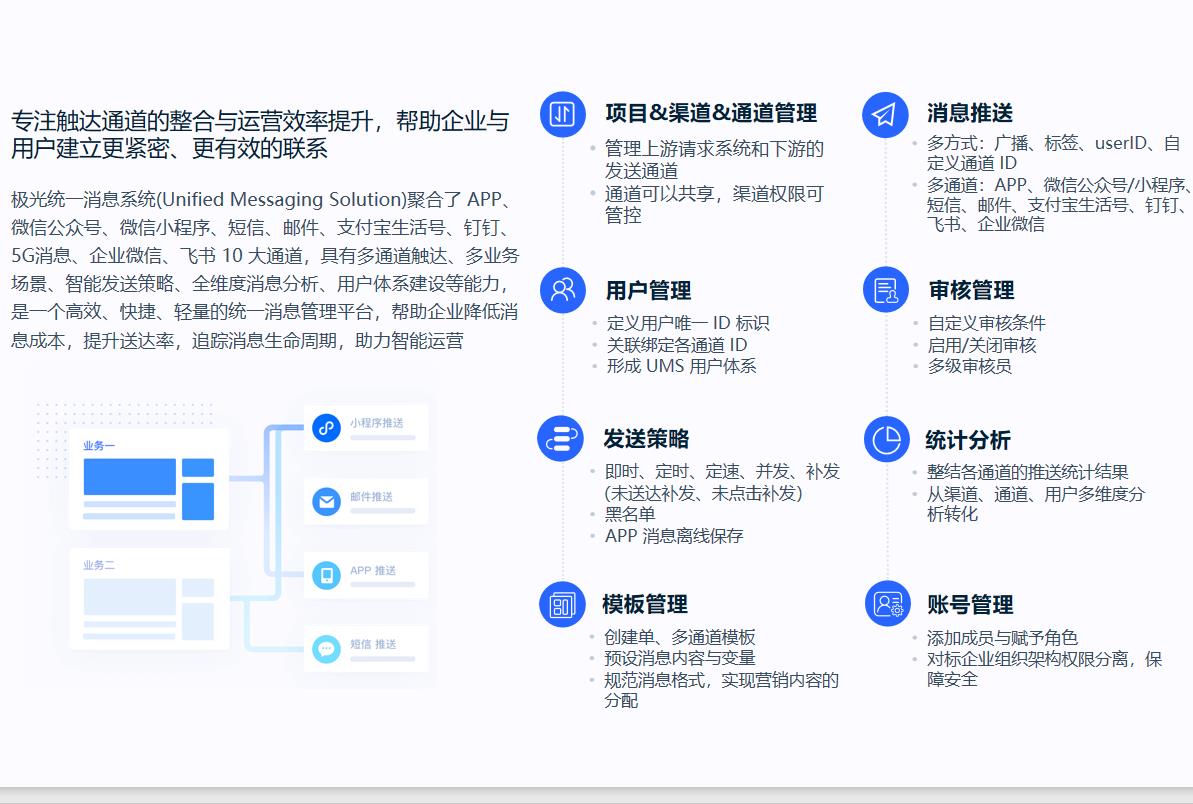The width and height of the screenshot is (1193, 804).
Task: Select the 用户管理 people icon
Action: pos(562,290)
